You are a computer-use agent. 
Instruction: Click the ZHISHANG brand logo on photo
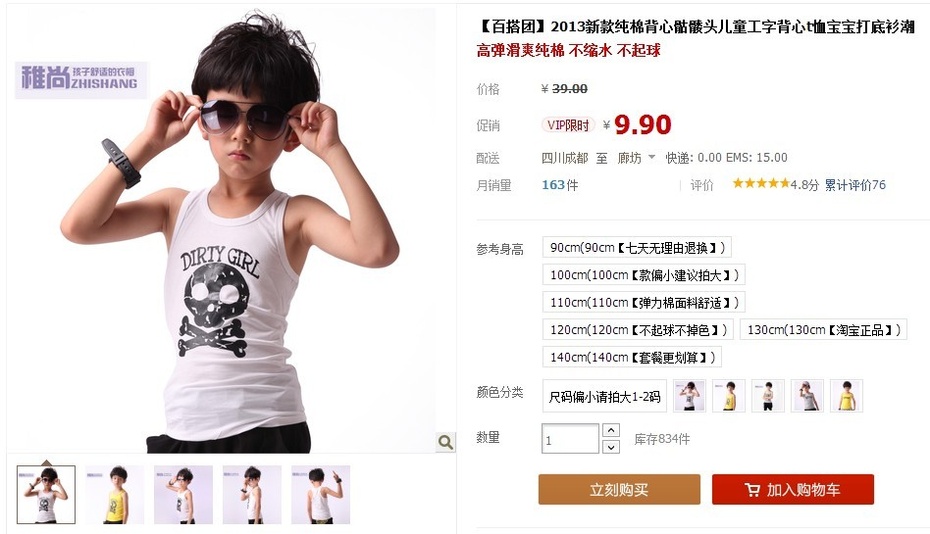click(80, 79)
